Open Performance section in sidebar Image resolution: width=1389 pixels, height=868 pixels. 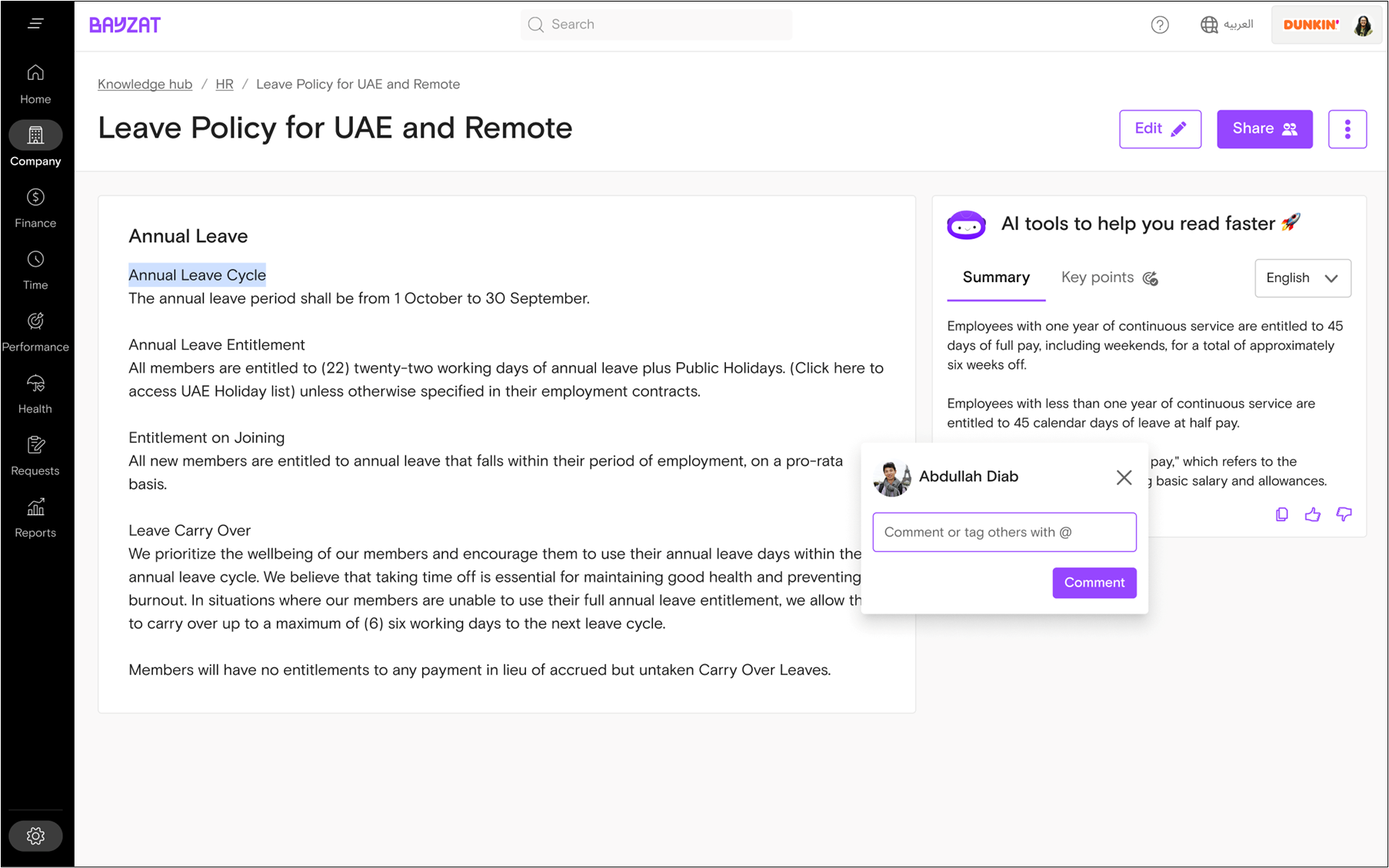coord(35,332)
